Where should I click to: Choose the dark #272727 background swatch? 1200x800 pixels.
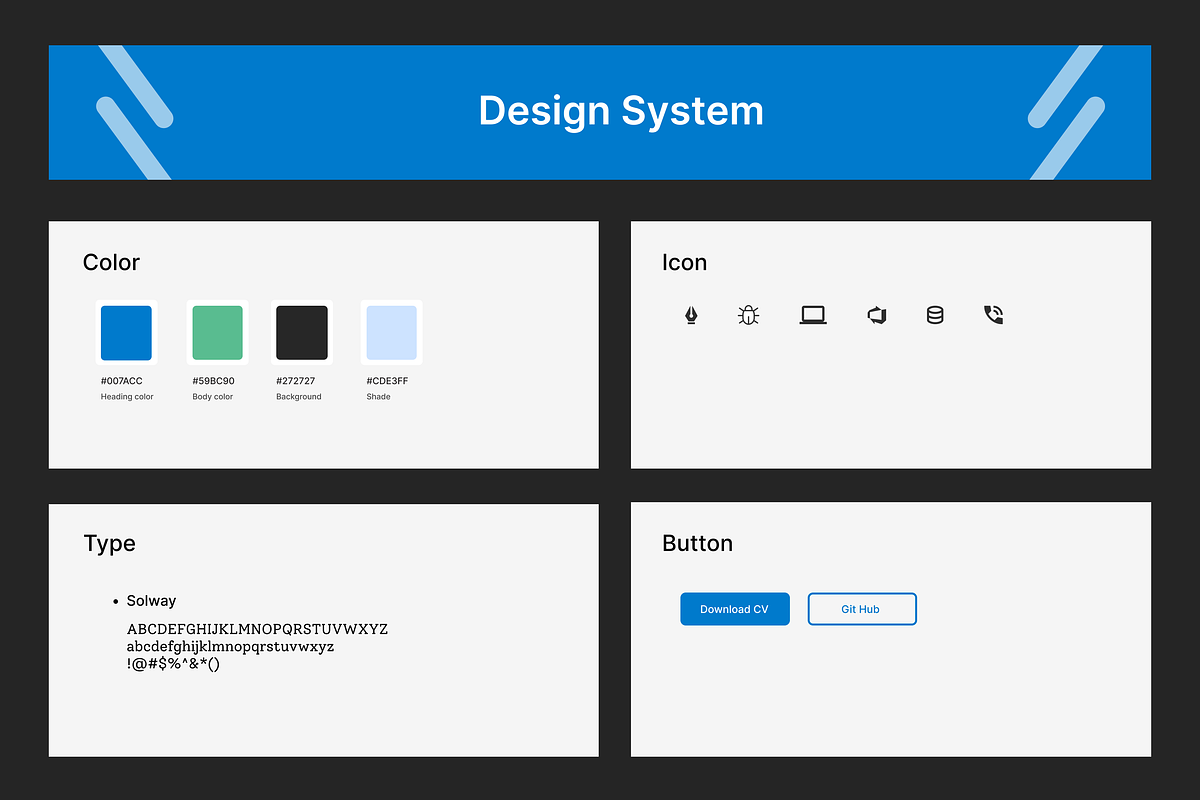302,333
